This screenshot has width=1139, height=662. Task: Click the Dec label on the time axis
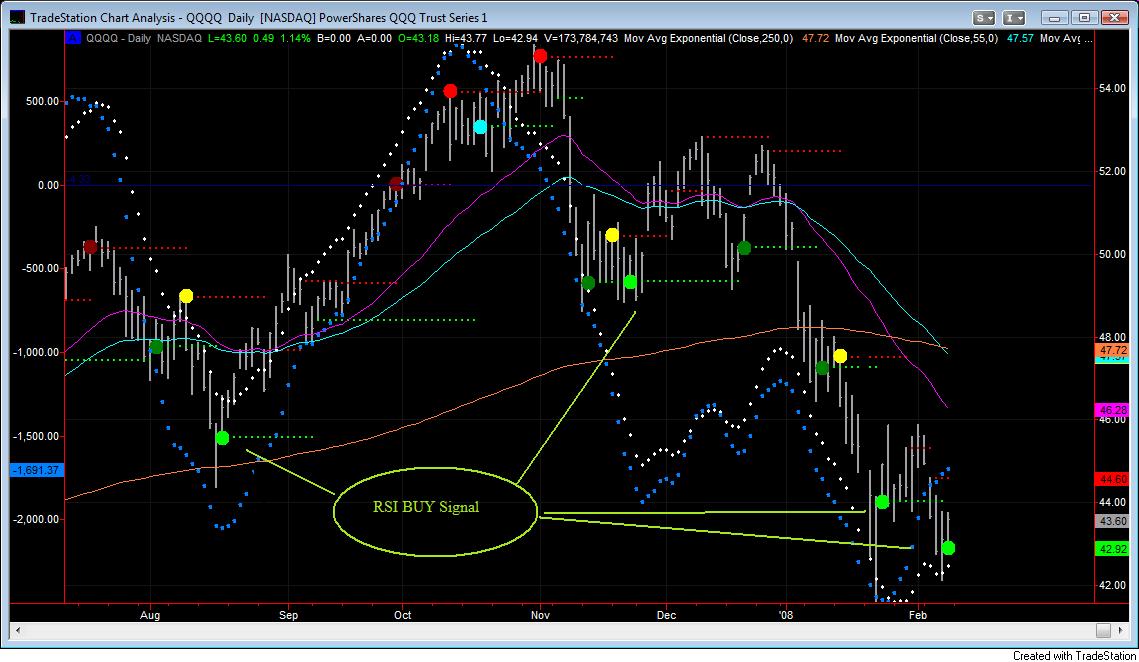(666, 615)
